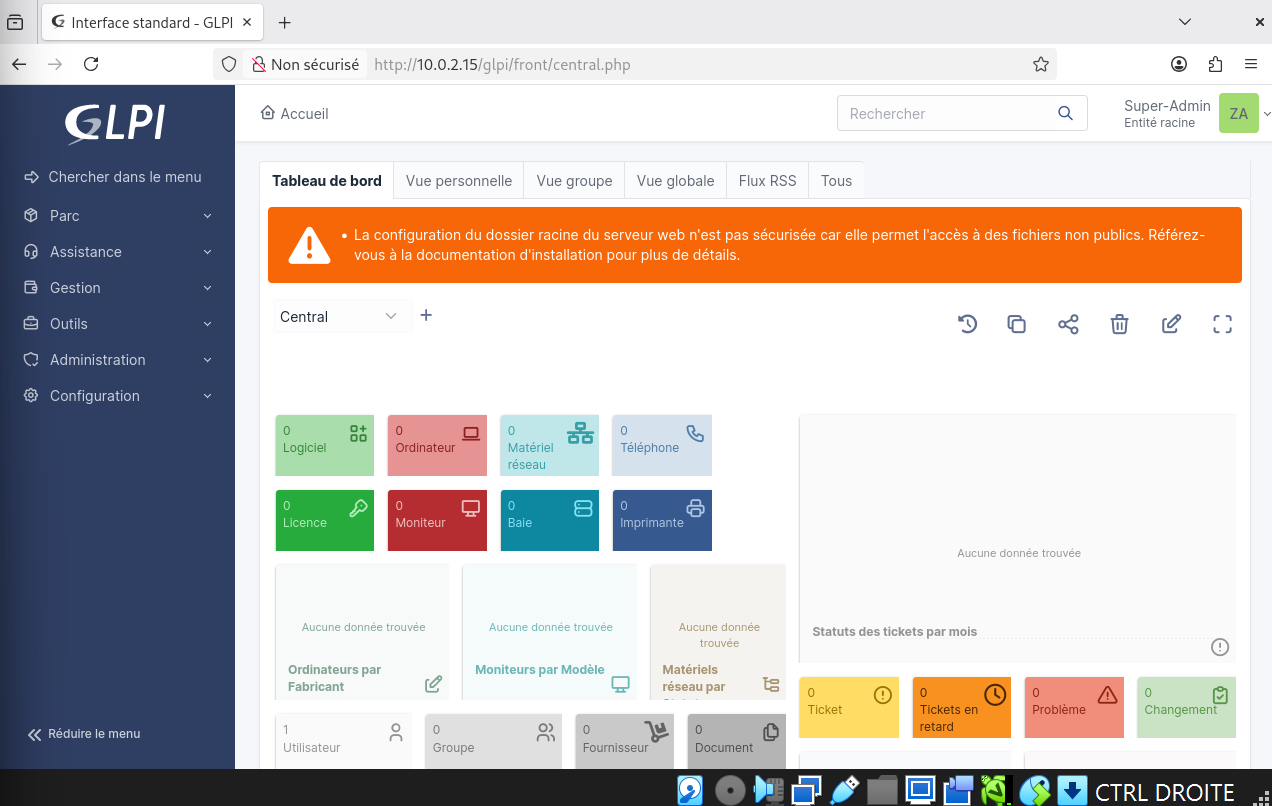This screenshot has width=1272, height=806.
Task: Expand the Outils menu
Action: click(118, 324)
